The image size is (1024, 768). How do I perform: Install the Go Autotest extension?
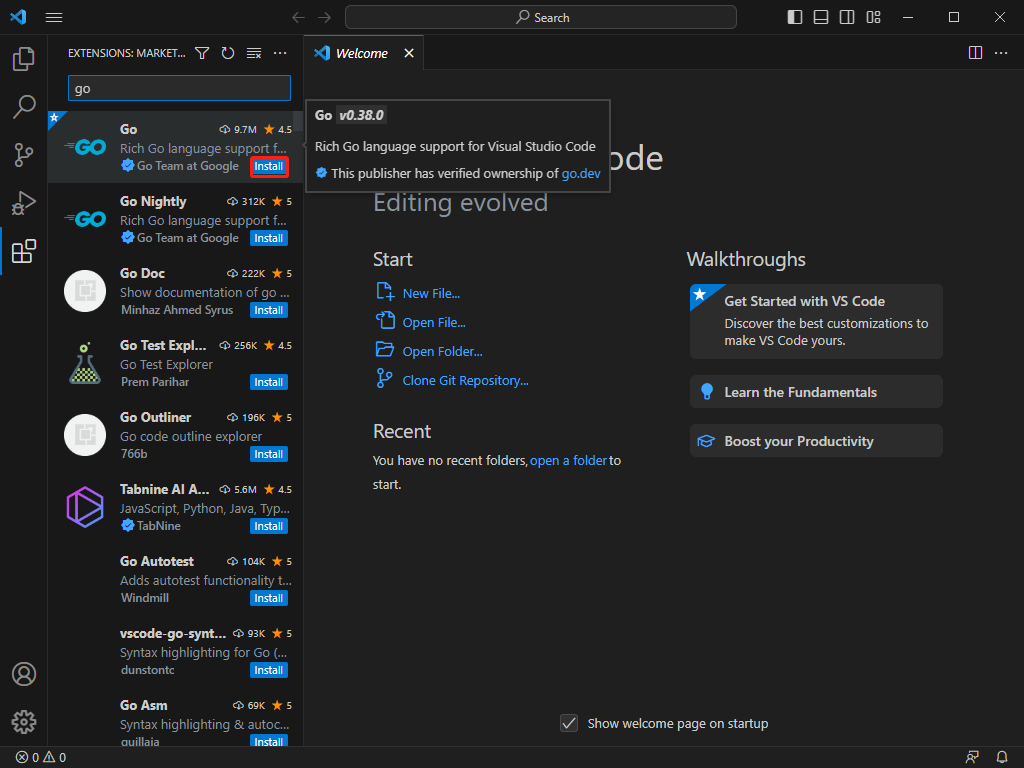pos(269,598)
